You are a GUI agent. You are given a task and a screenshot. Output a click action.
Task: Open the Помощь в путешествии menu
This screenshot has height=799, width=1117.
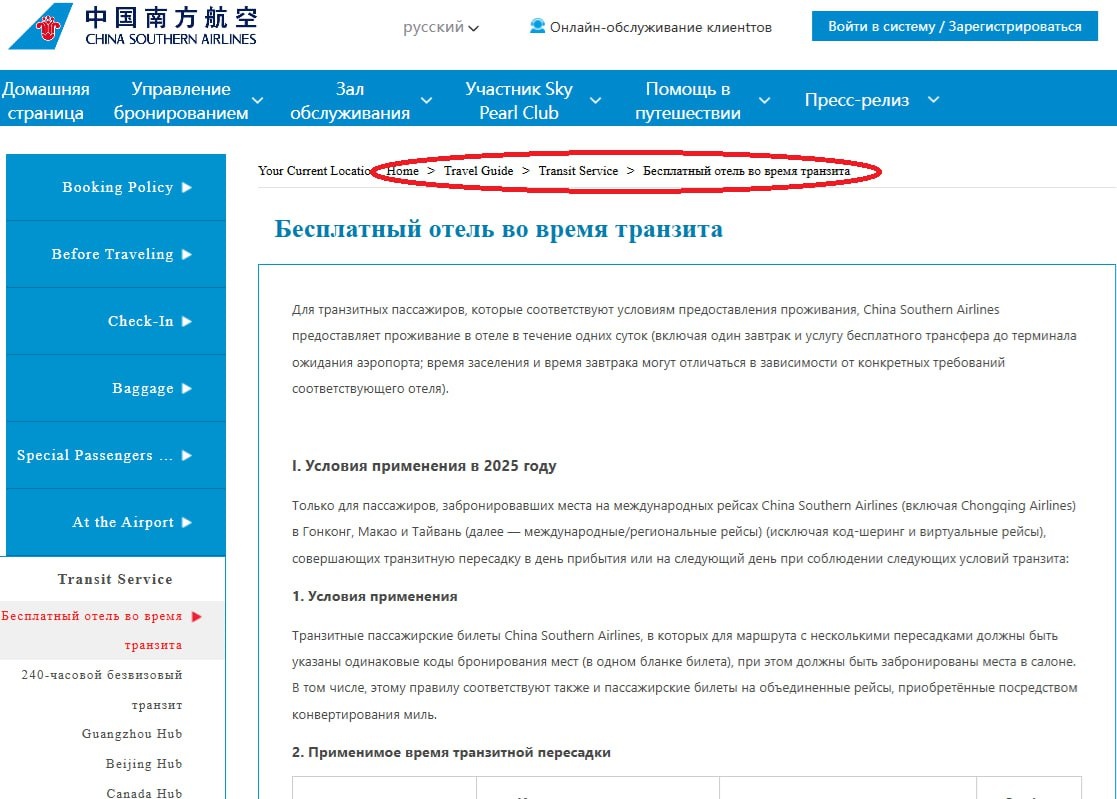(x=690, y=99)
